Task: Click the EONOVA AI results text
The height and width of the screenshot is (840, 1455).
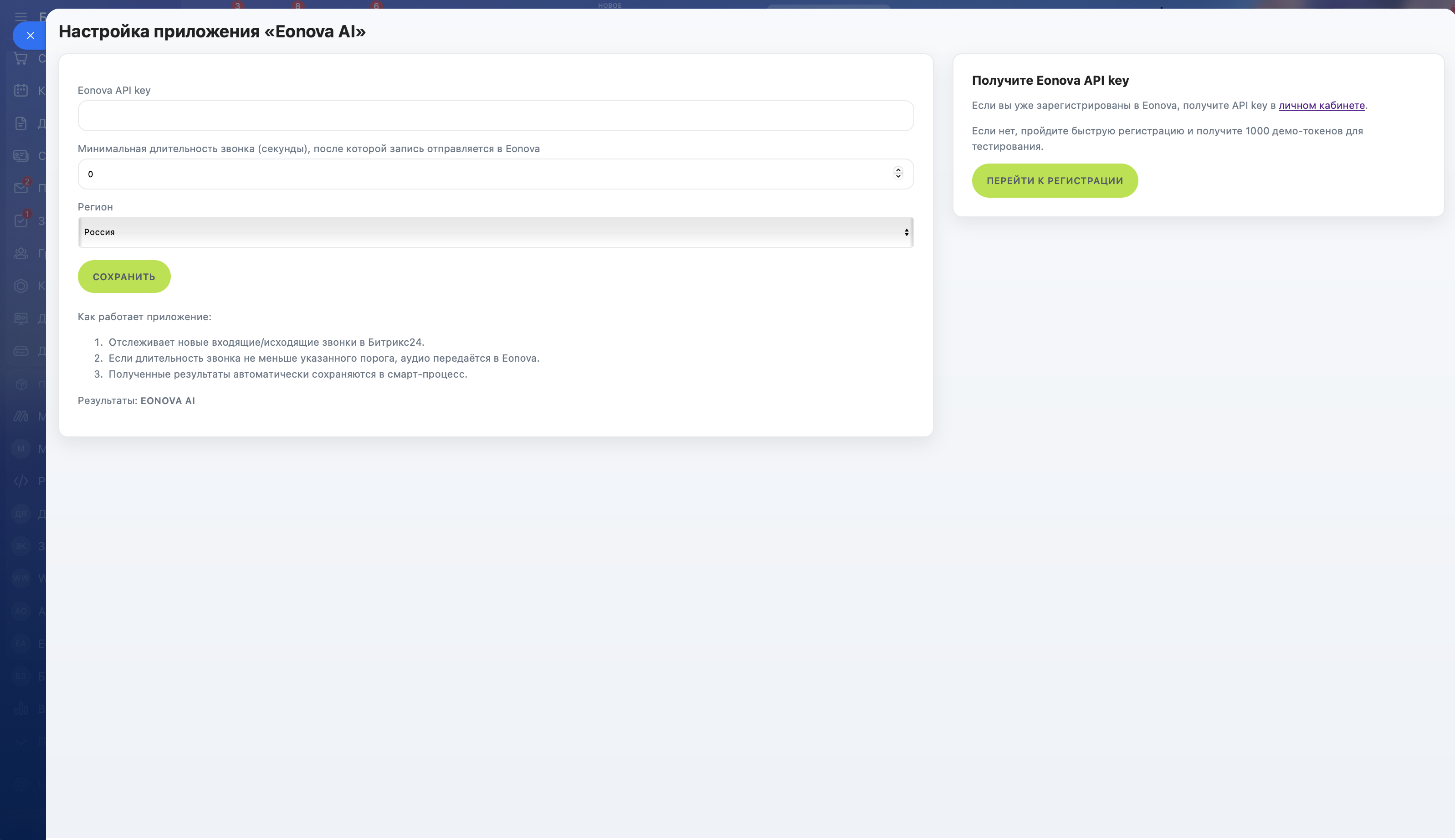Action: point(168,401)
